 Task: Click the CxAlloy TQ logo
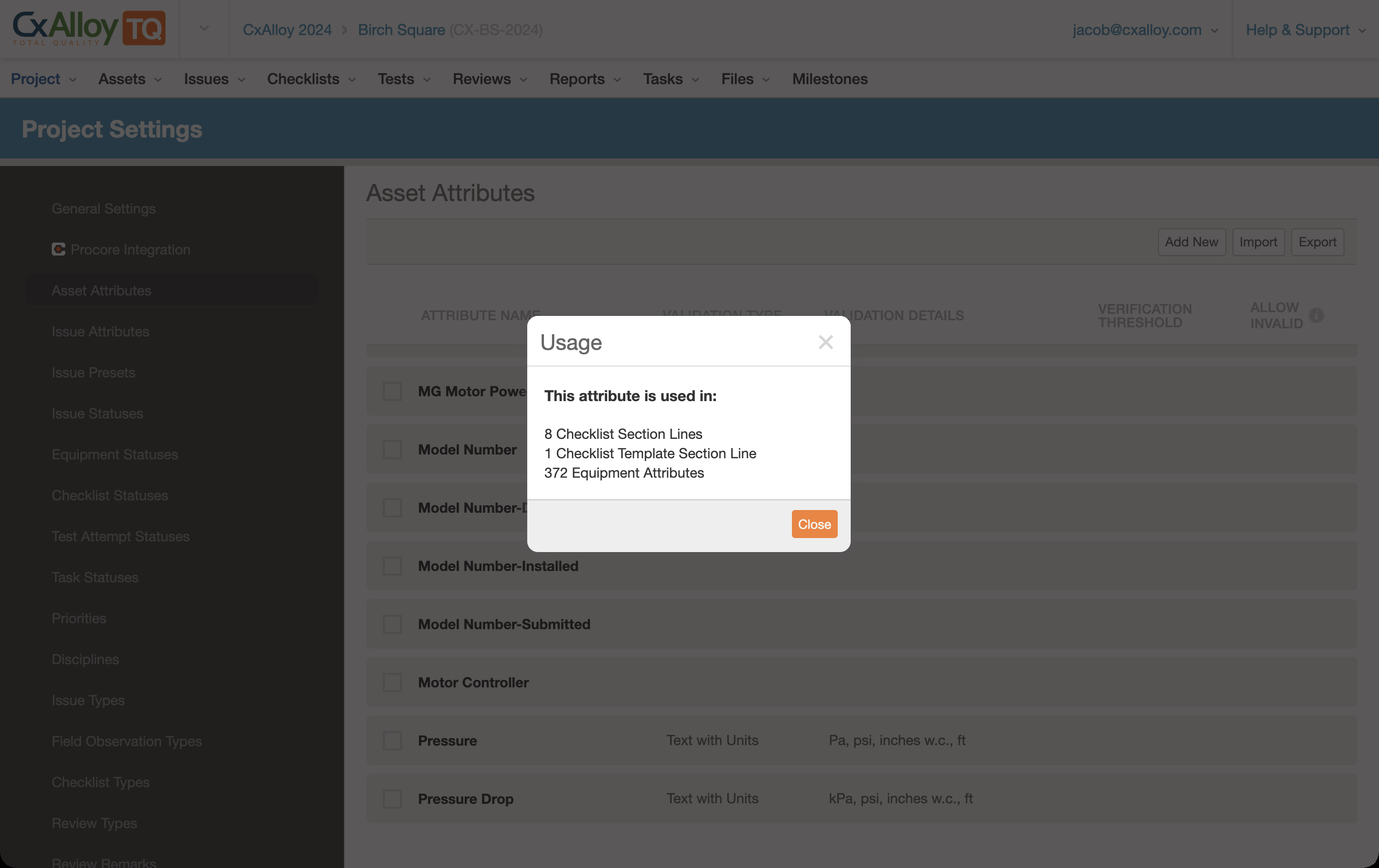89,28
